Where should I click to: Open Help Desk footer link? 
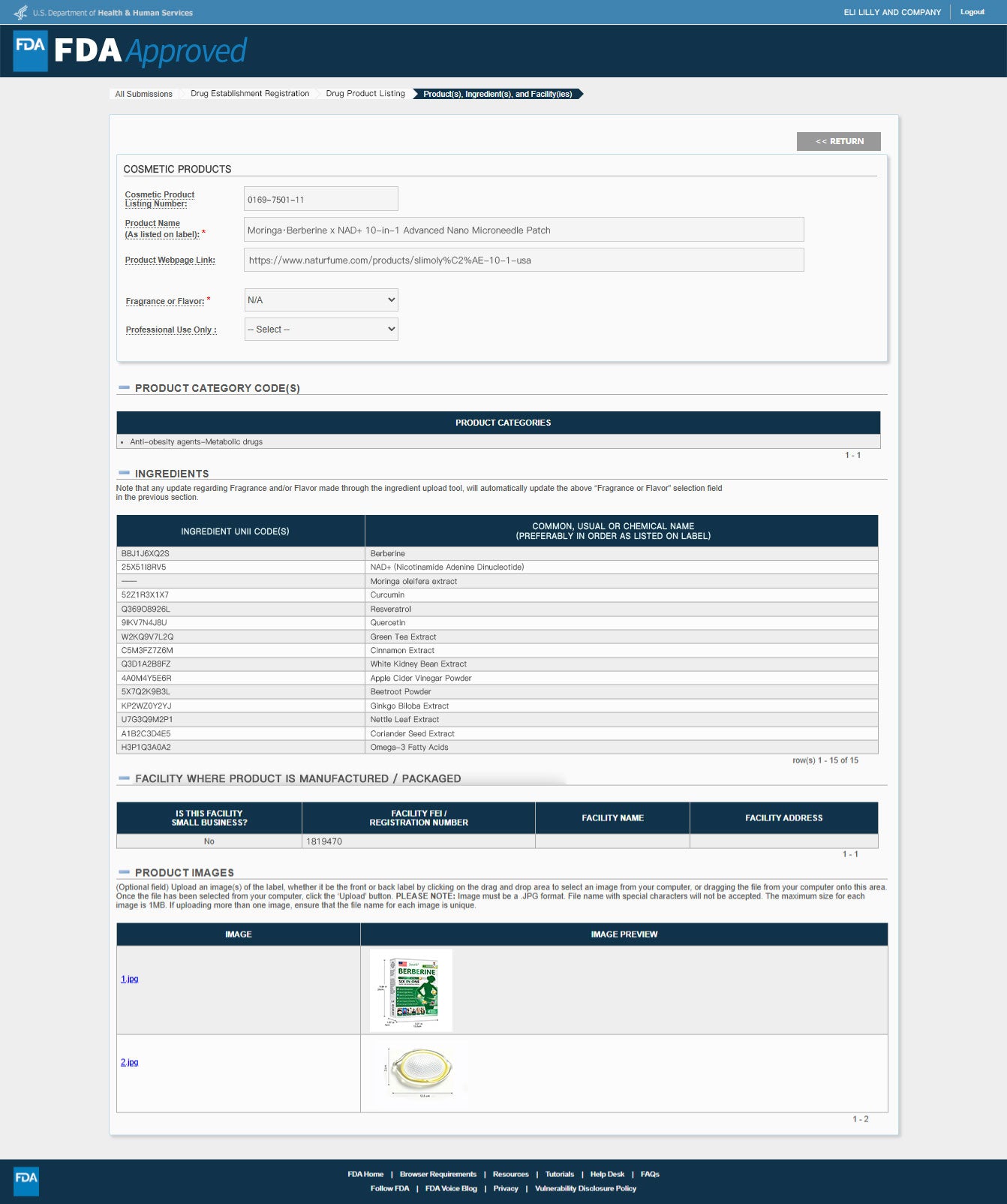[x=607, y=1174]
